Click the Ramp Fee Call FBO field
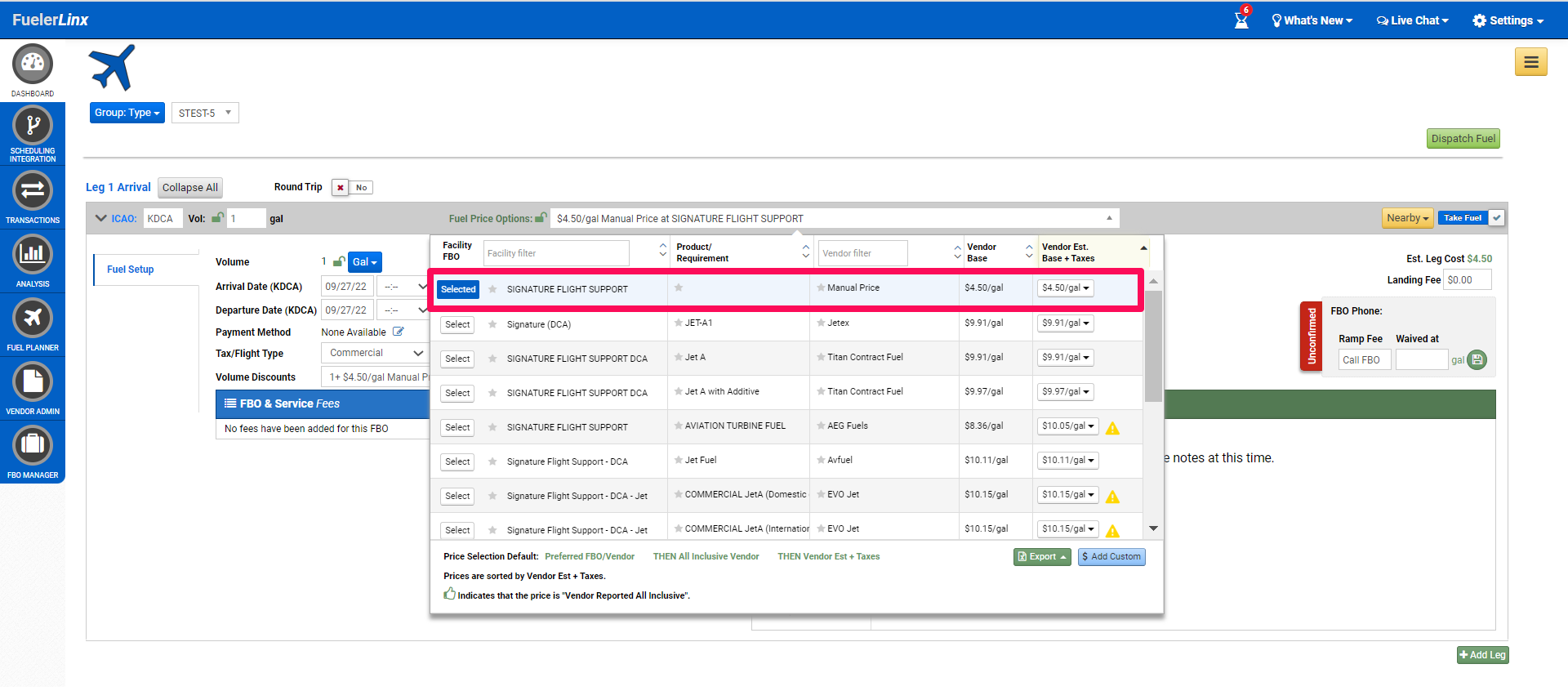 pyautogui.click(x=1365, y=359)
